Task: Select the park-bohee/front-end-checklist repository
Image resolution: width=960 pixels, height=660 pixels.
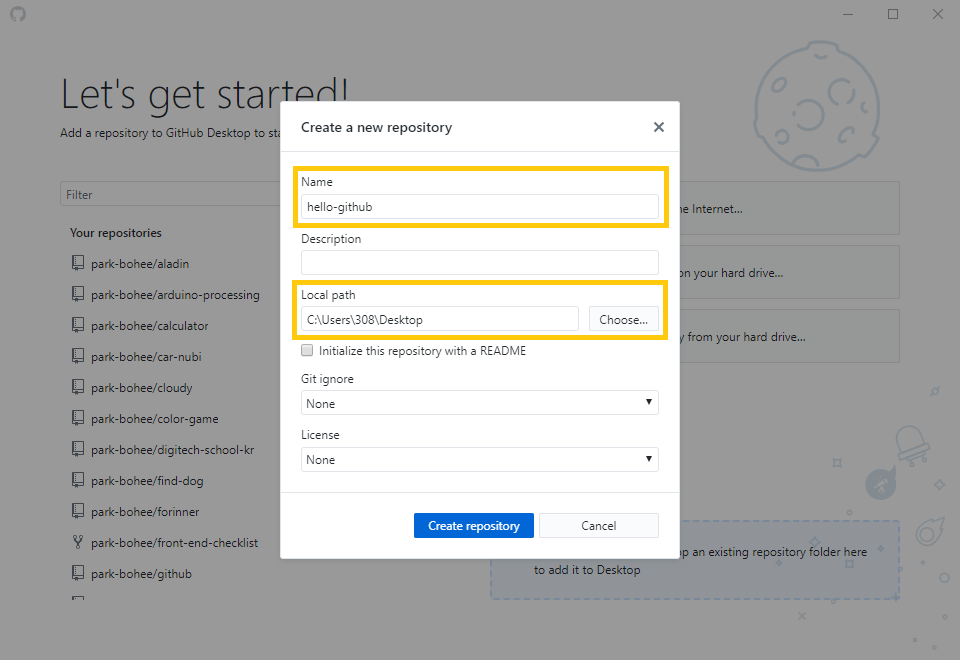Action: click(174, 543)
